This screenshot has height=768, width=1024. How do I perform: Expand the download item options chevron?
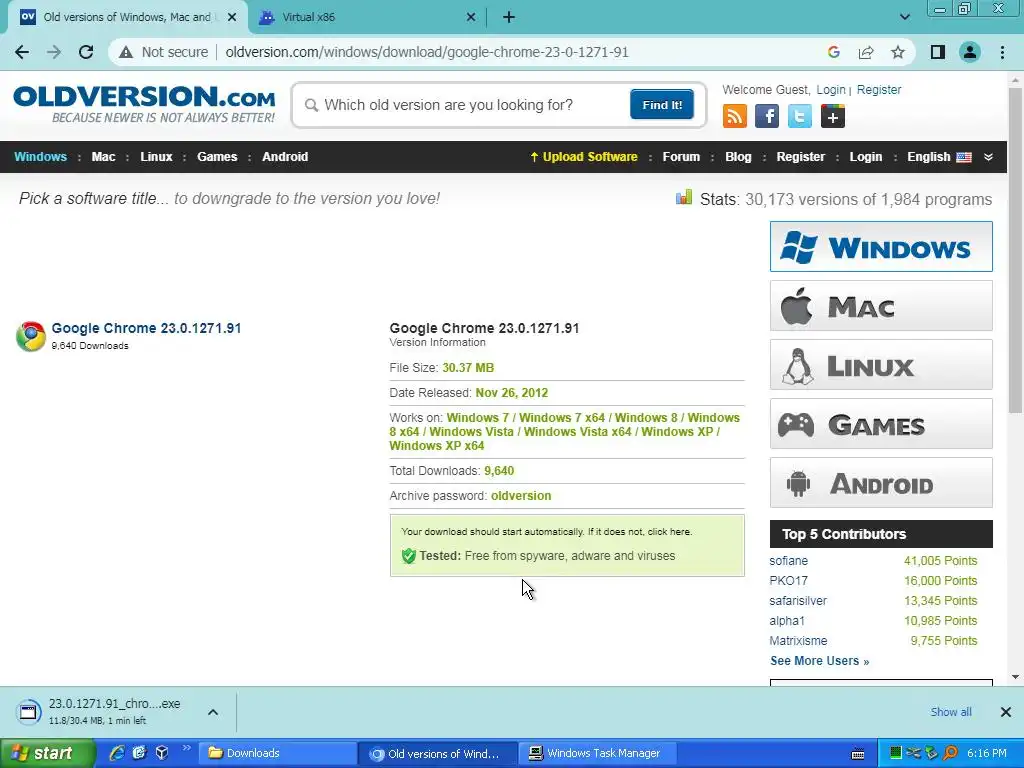(213, 712)
